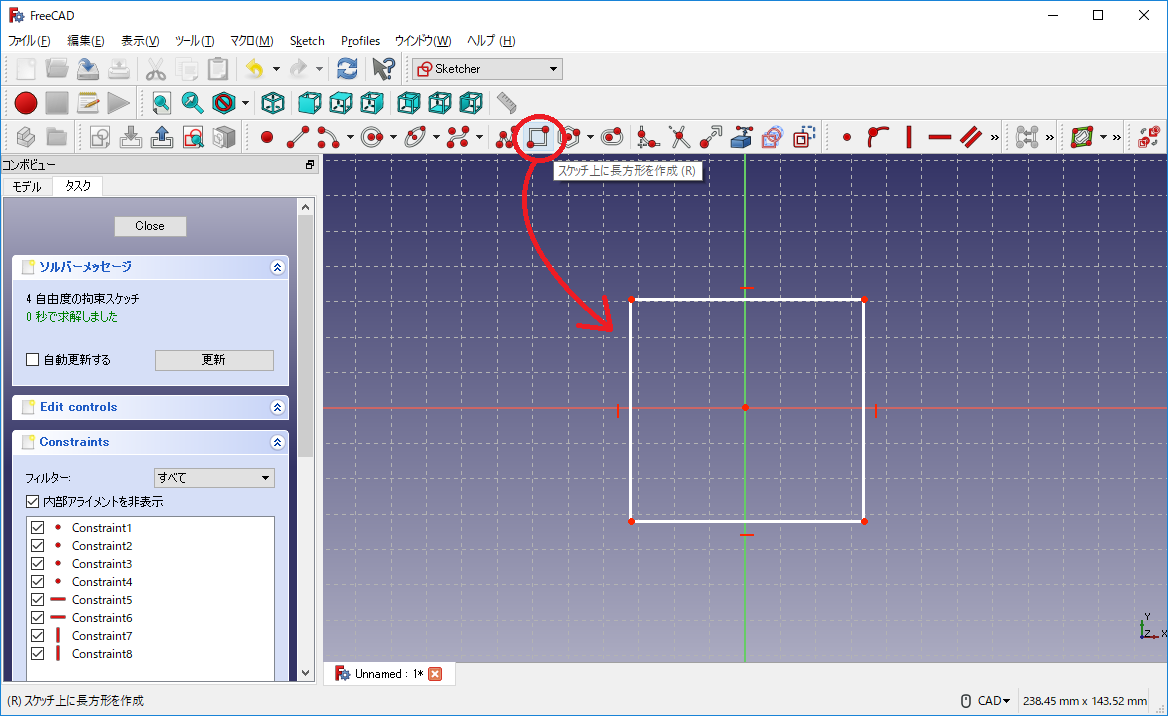Select the create arc tool
Viewport: 1168px width, 716px height.
328,137
